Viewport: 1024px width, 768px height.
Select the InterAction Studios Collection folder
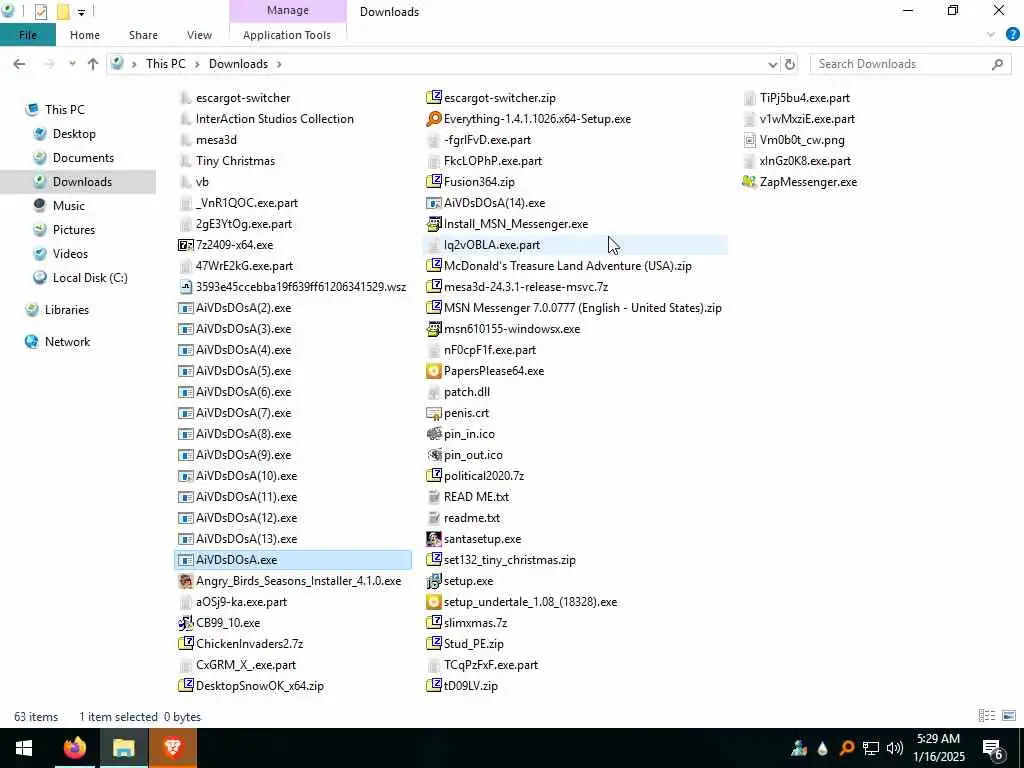pyautogui.click(x=274, y=119)
